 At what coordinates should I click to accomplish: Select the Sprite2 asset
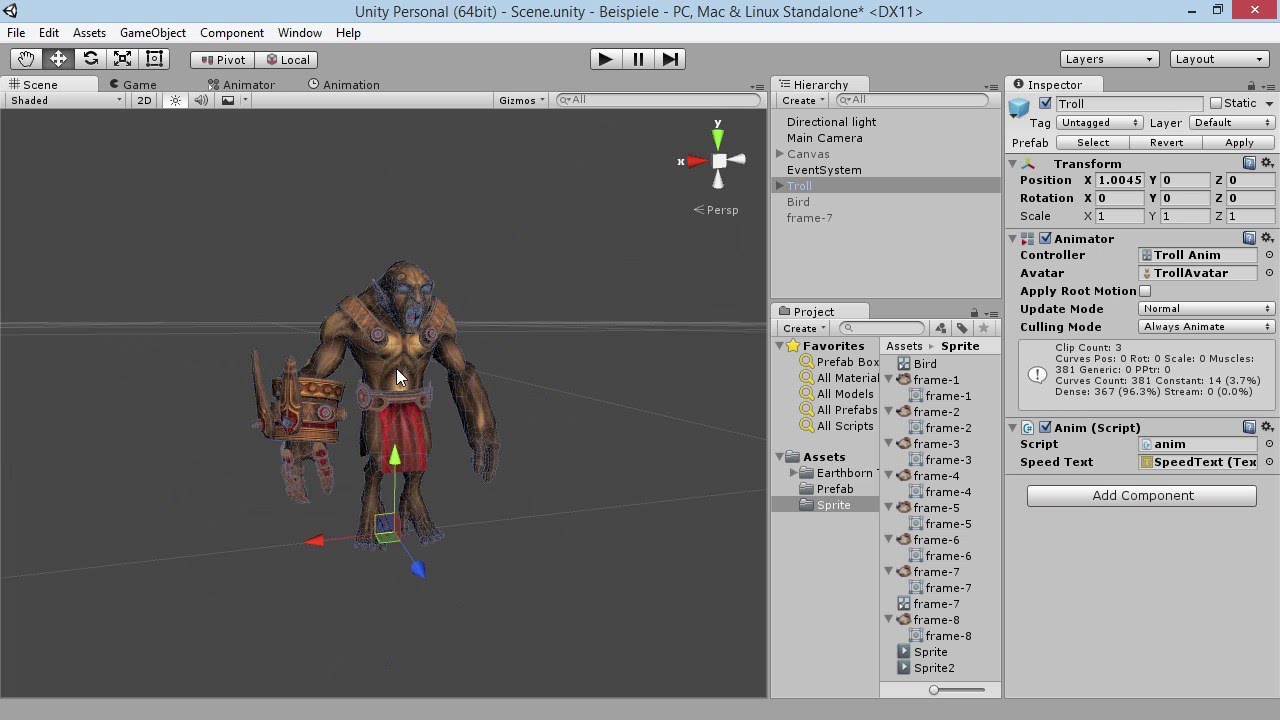934,668
